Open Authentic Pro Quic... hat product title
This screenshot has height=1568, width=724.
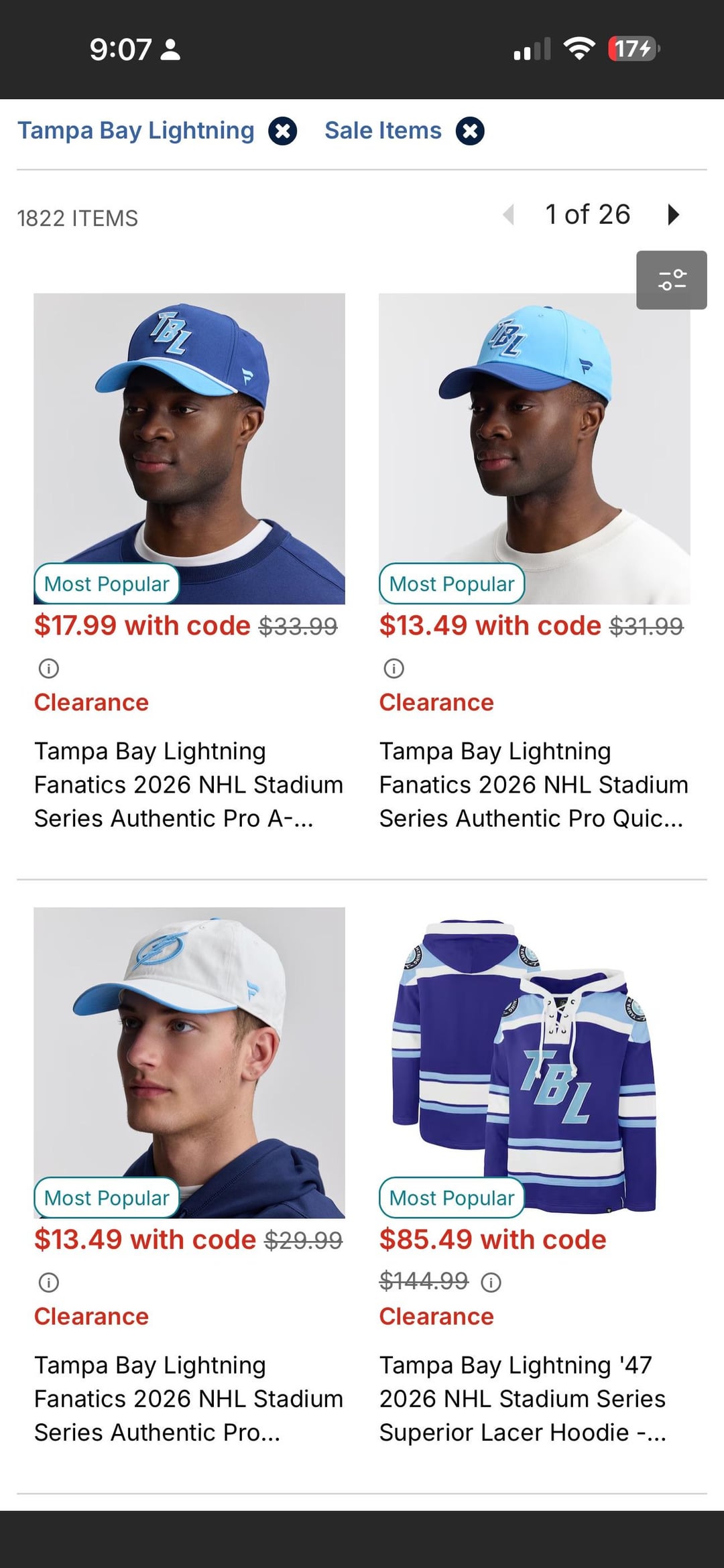pyautogui.click(x=534, y=785)
